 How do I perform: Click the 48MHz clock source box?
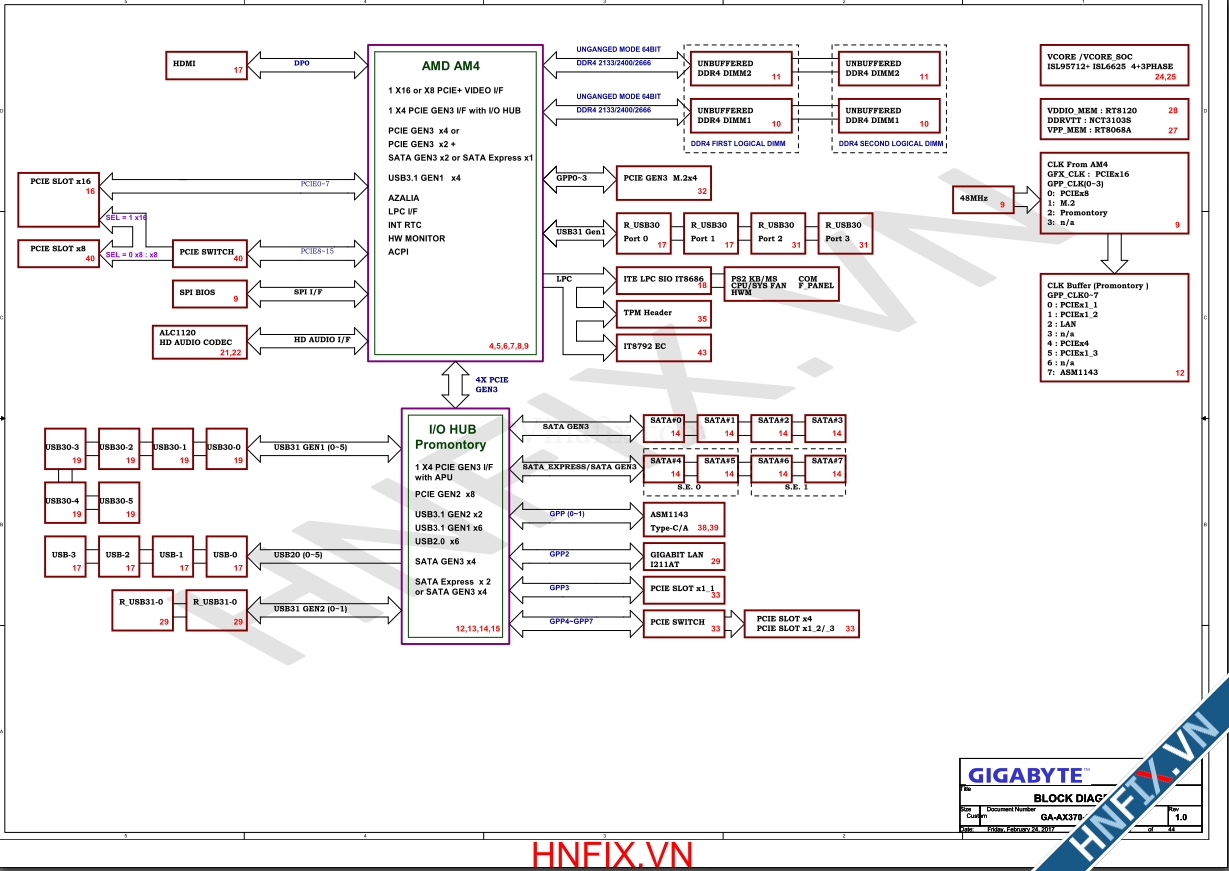tap(982, 200)
